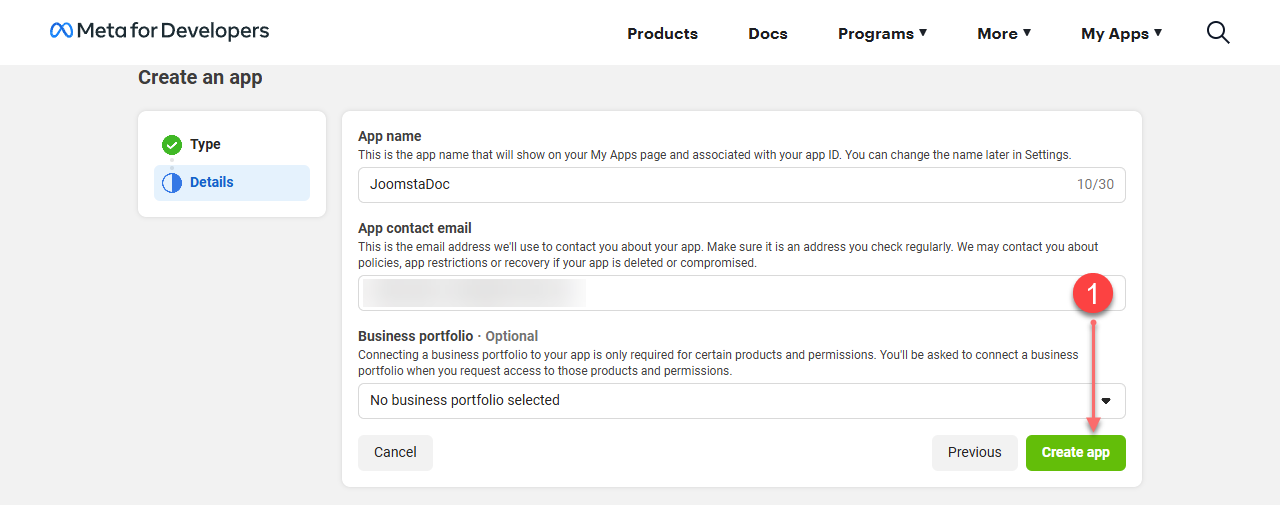This screenshot has width=1280, height=505.
Task: Open the Business portfolio dropdown arrow
Action: 1106,401
